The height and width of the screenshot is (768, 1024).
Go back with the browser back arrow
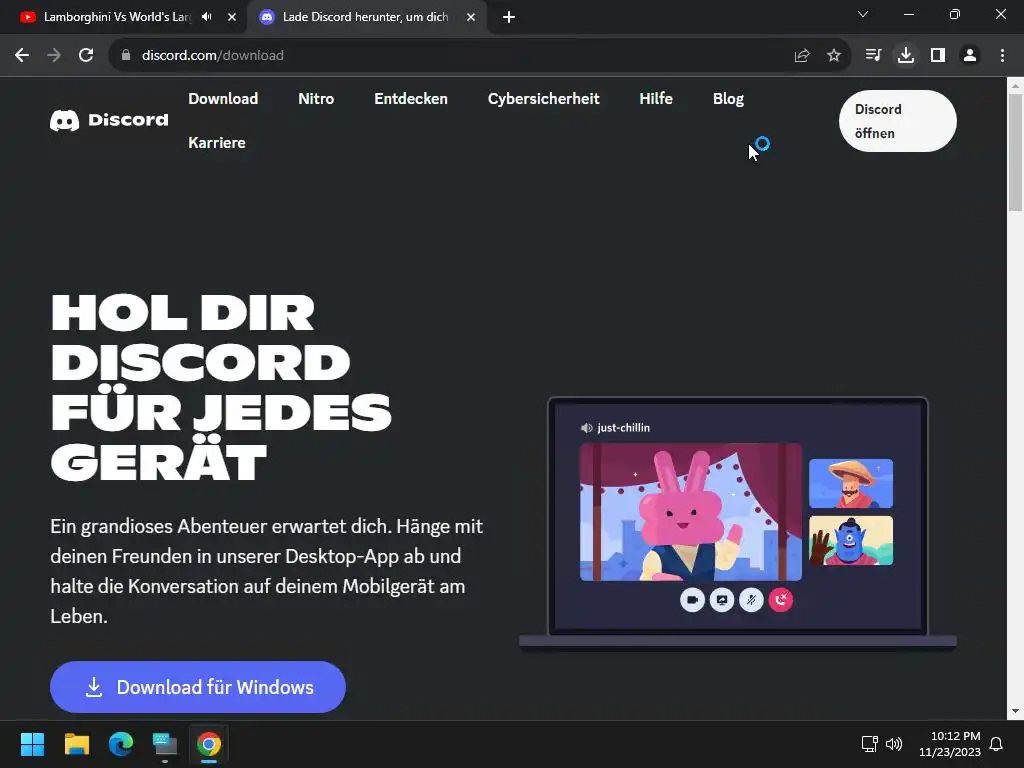click(22, 56)
